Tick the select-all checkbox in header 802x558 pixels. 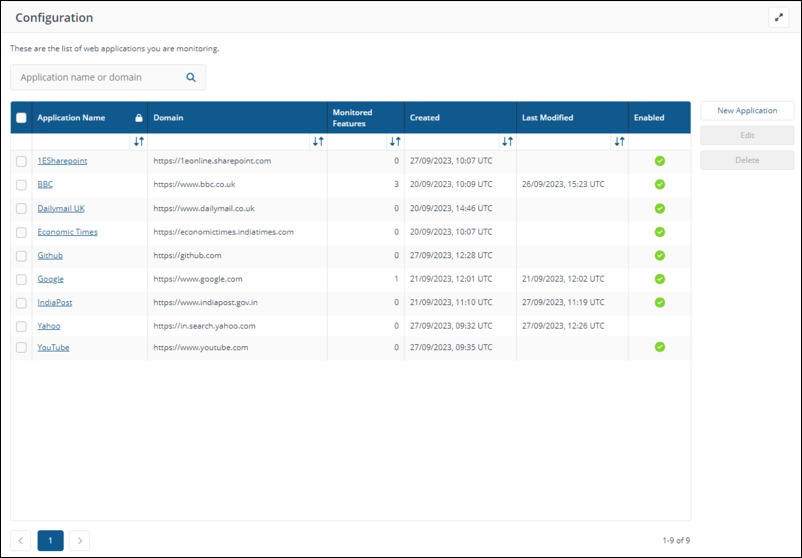click(22, 118)
